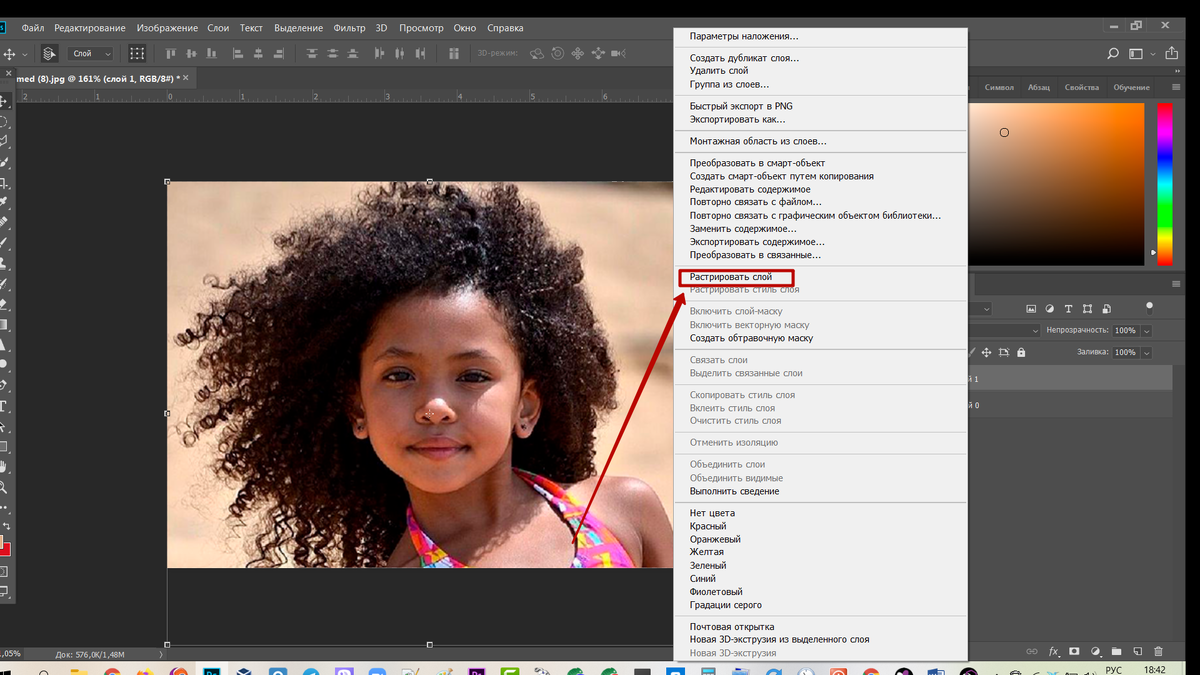
Task: Add a layer mask icon
Action: (x=1074, y=651)
